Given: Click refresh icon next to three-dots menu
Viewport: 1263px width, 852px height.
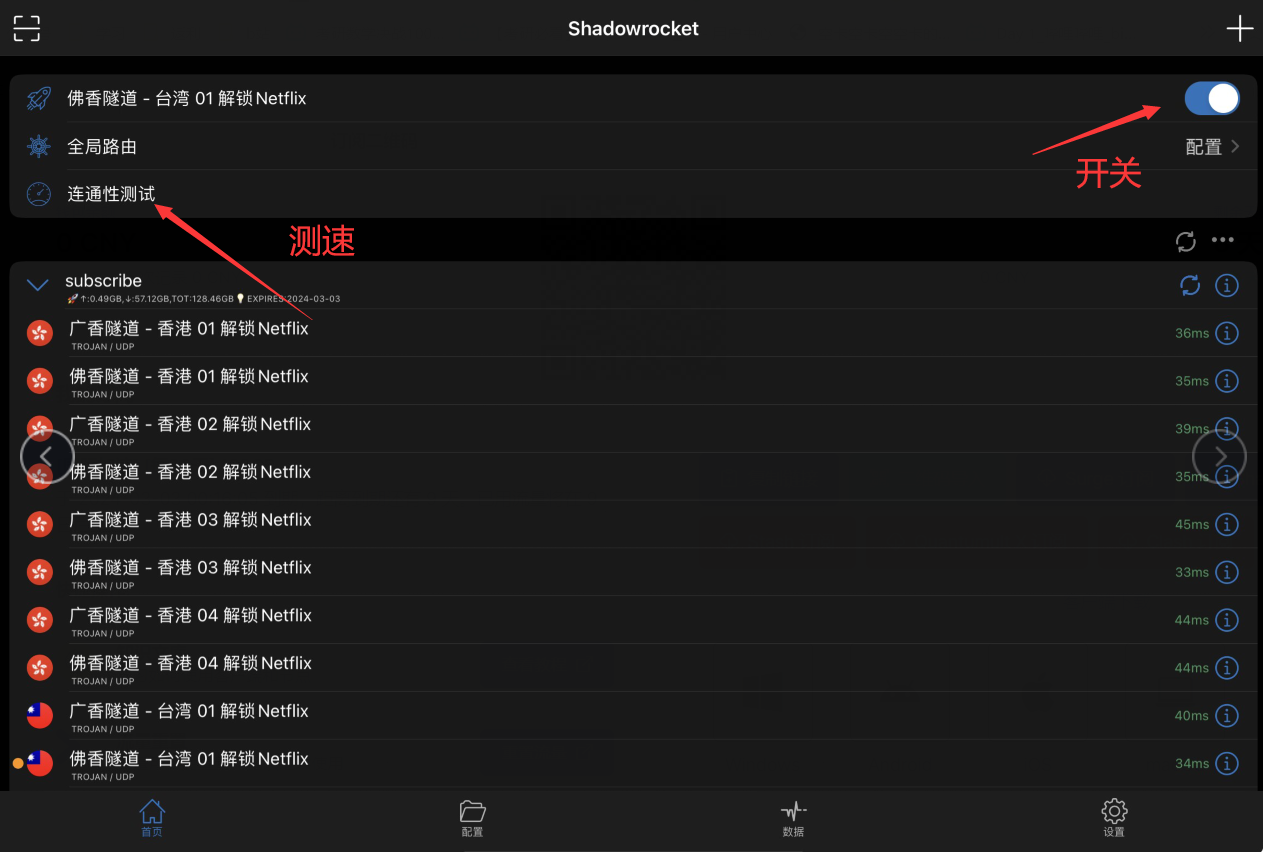Looking at the screenshot, I should tap(1186, 240).
